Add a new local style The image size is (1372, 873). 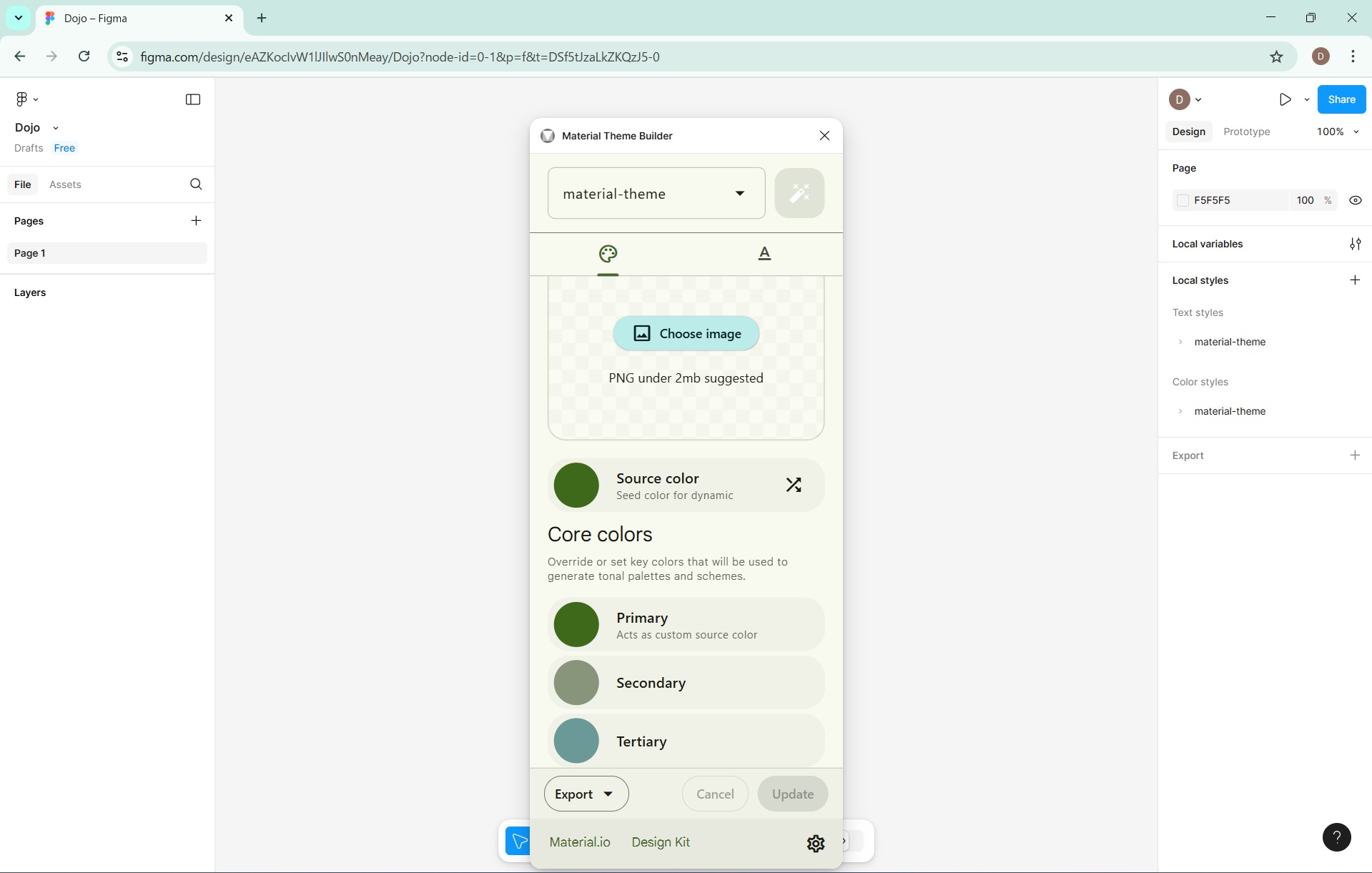1355,280
